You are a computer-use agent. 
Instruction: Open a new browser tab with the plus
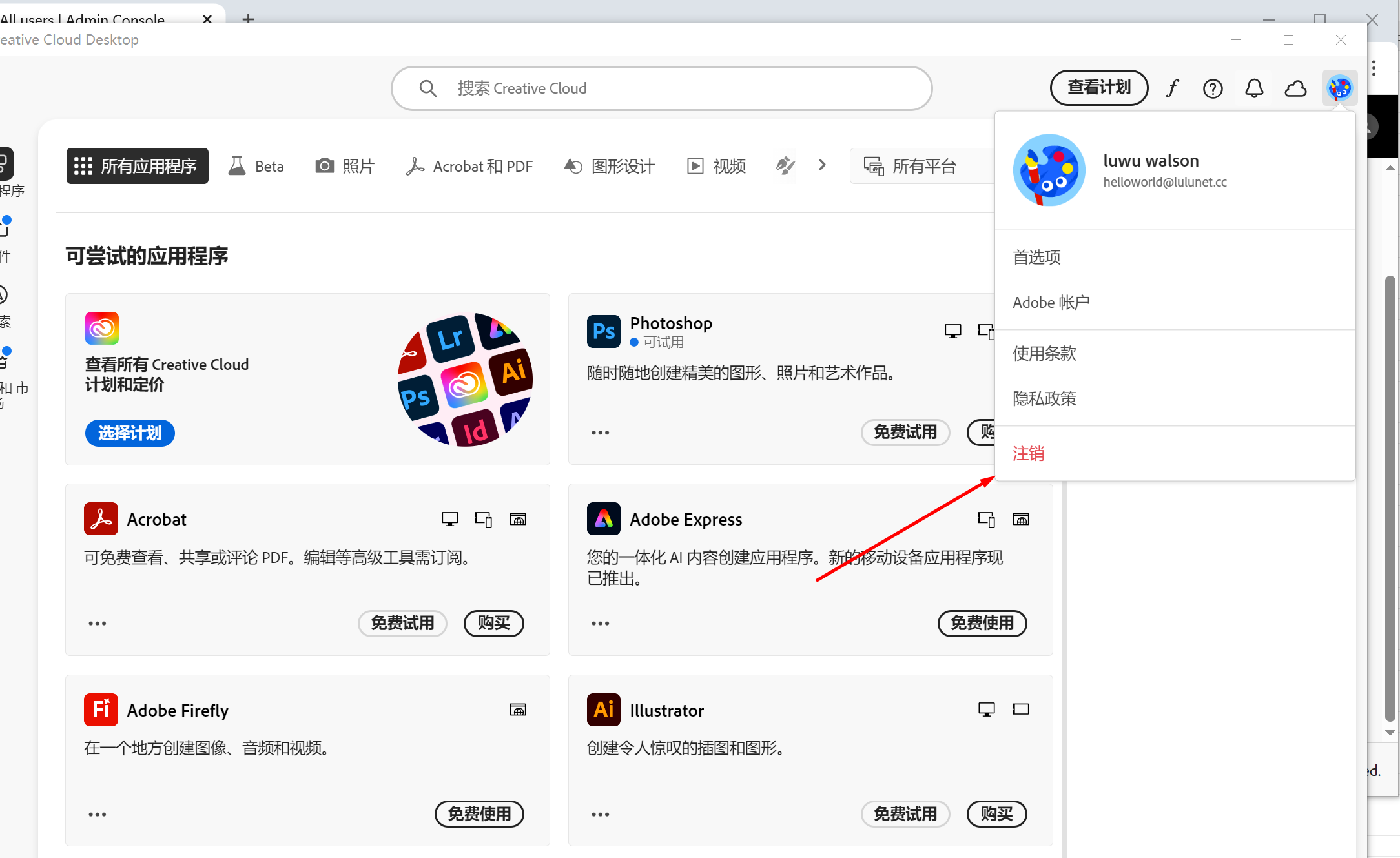click(248, 19)
